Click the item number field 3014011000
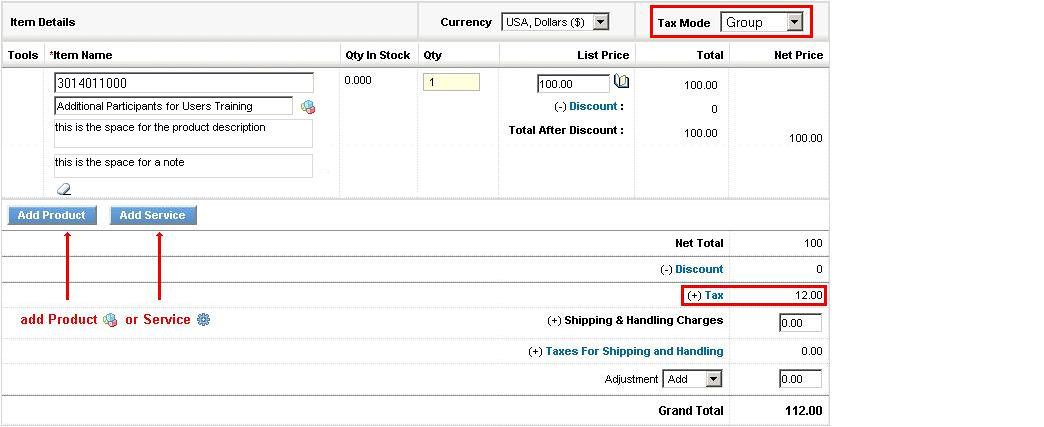 [184, 83]
